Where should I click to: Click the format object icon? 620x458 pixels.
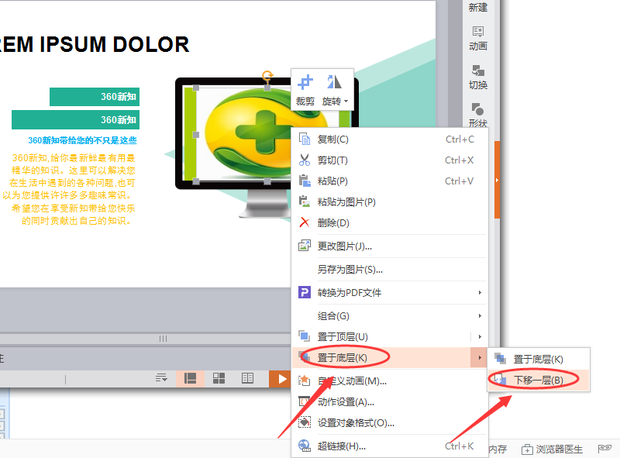point(304,422)
